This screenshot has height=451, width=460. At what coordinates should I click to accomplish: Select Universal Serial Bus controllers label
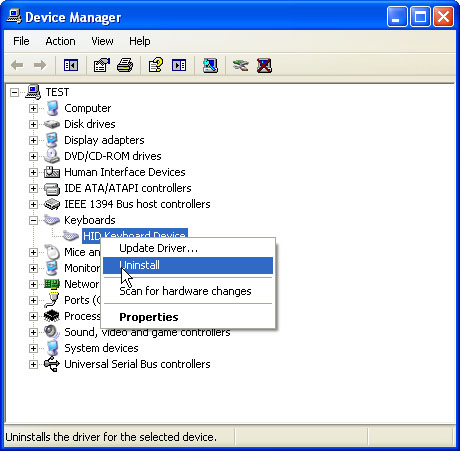137,364
